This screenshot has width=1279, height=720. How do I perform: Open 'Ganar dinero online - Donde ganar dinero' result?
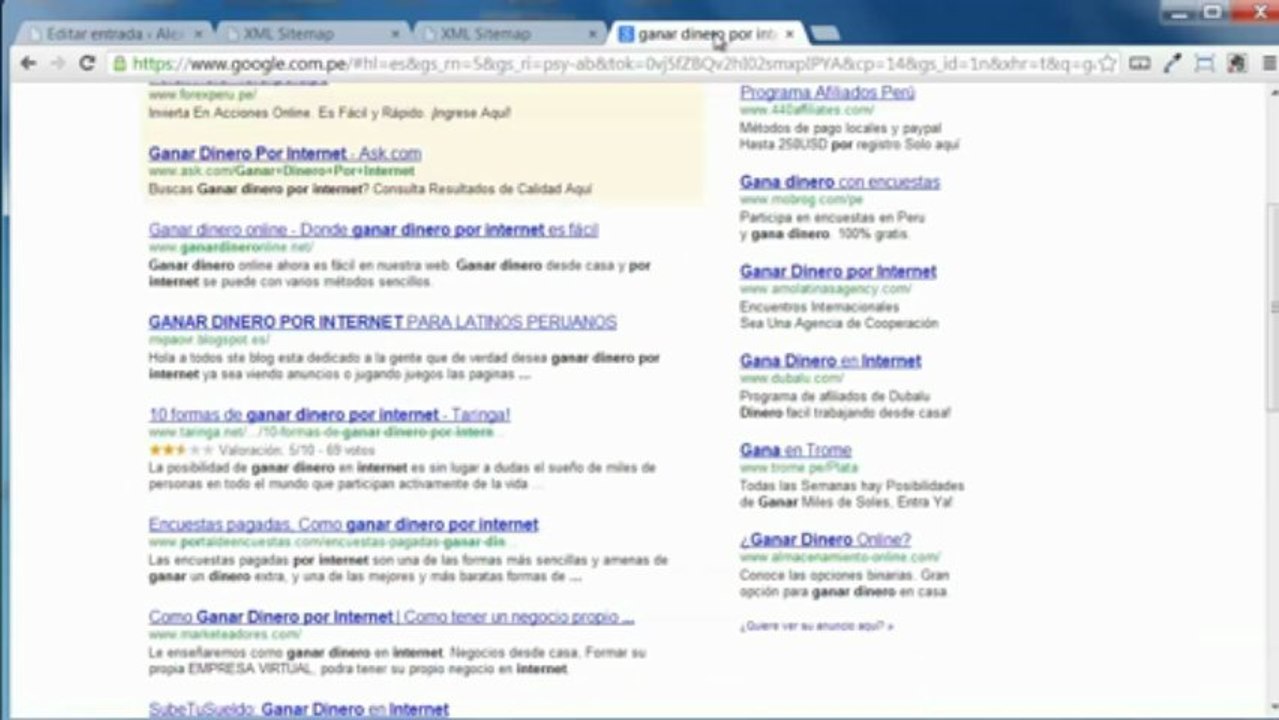tap(373, 229)
